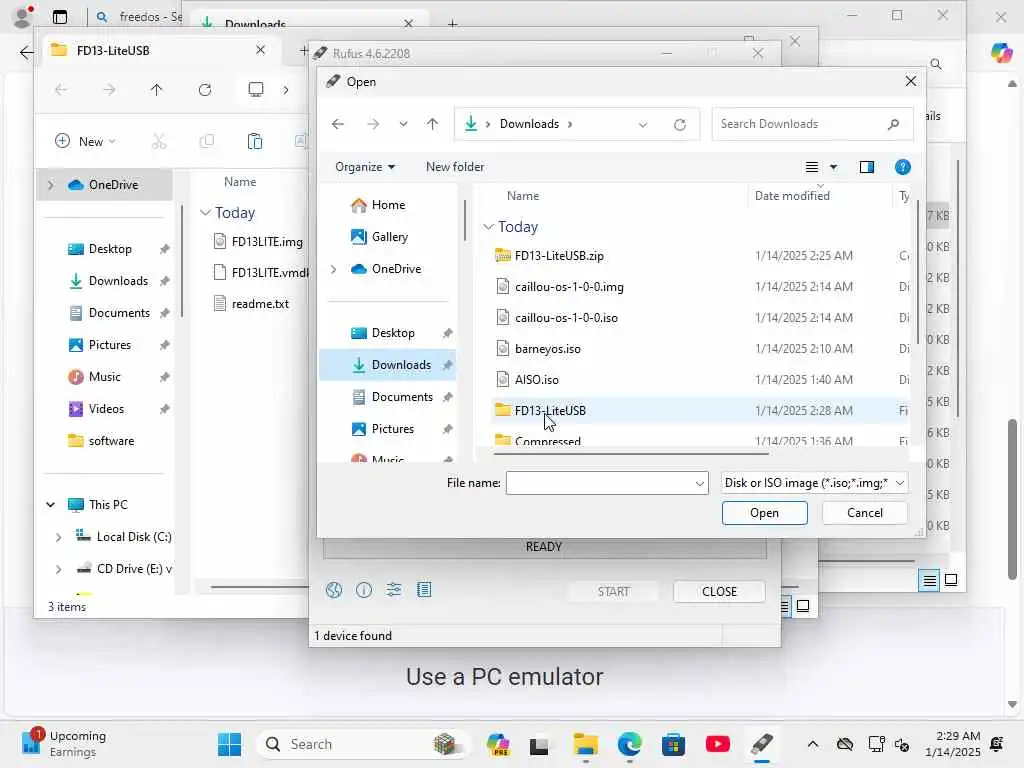Toggle preview pane in Open dialog
The width and height of the screenshot is (1024, 768).
tap(867, 167)
